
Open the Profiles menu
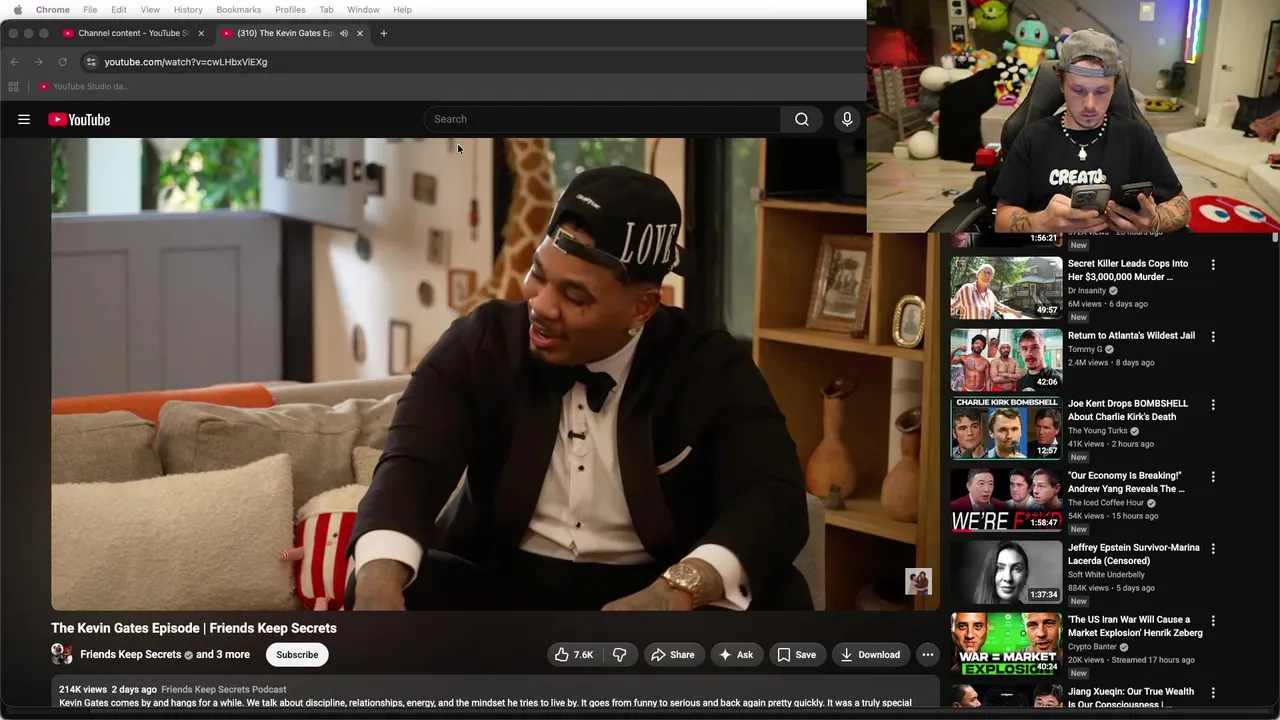(290, 10)
